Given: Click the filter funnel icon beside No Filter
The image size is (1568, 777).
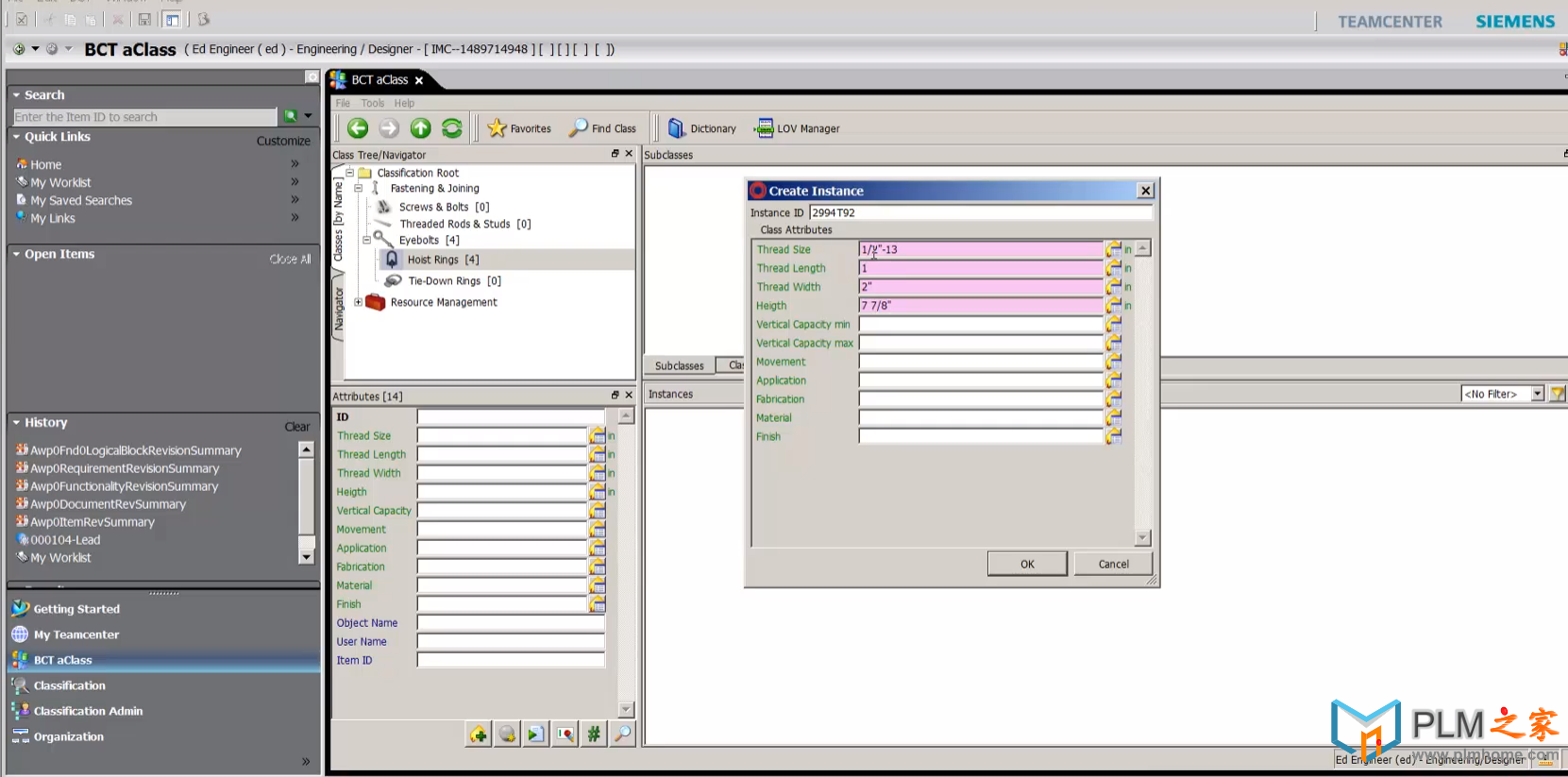Looking at the screenshot, I should [1558, 394].
